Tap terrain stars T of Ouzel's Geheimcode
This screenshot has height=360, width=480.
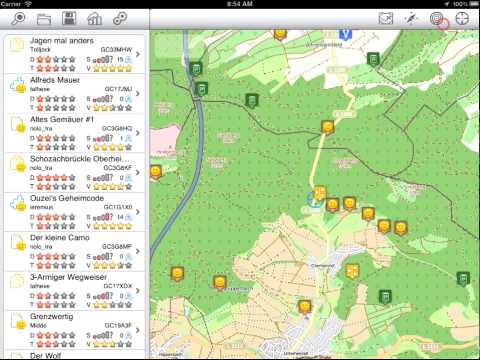[x=56, y=226]
